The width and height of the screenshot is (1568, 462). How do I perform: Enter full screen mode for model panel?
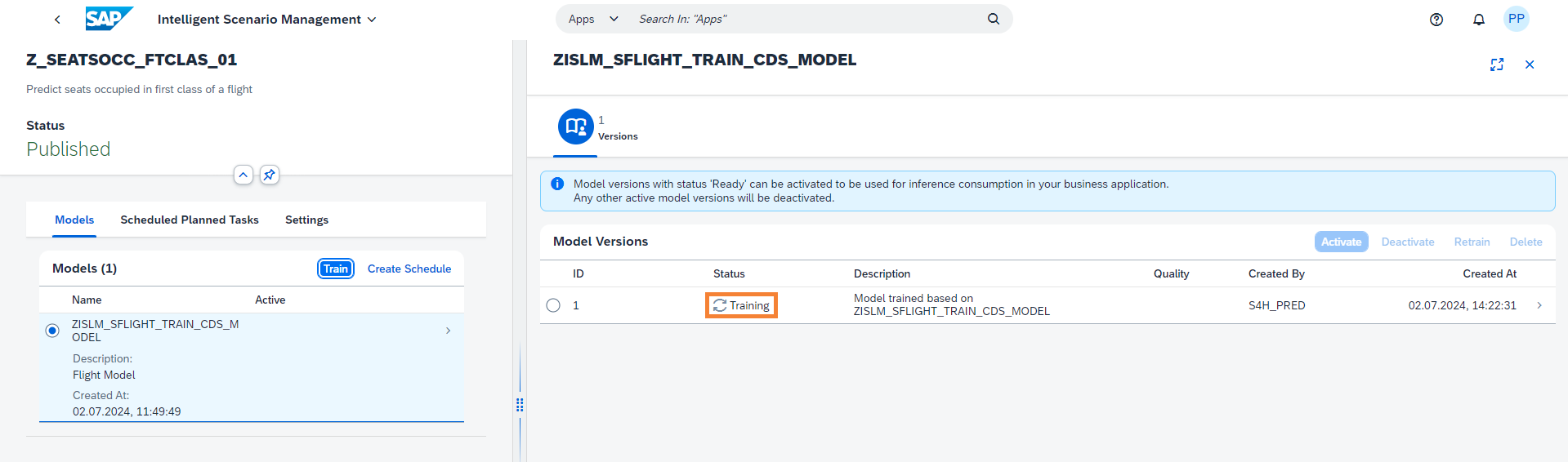coord(1496,64)
